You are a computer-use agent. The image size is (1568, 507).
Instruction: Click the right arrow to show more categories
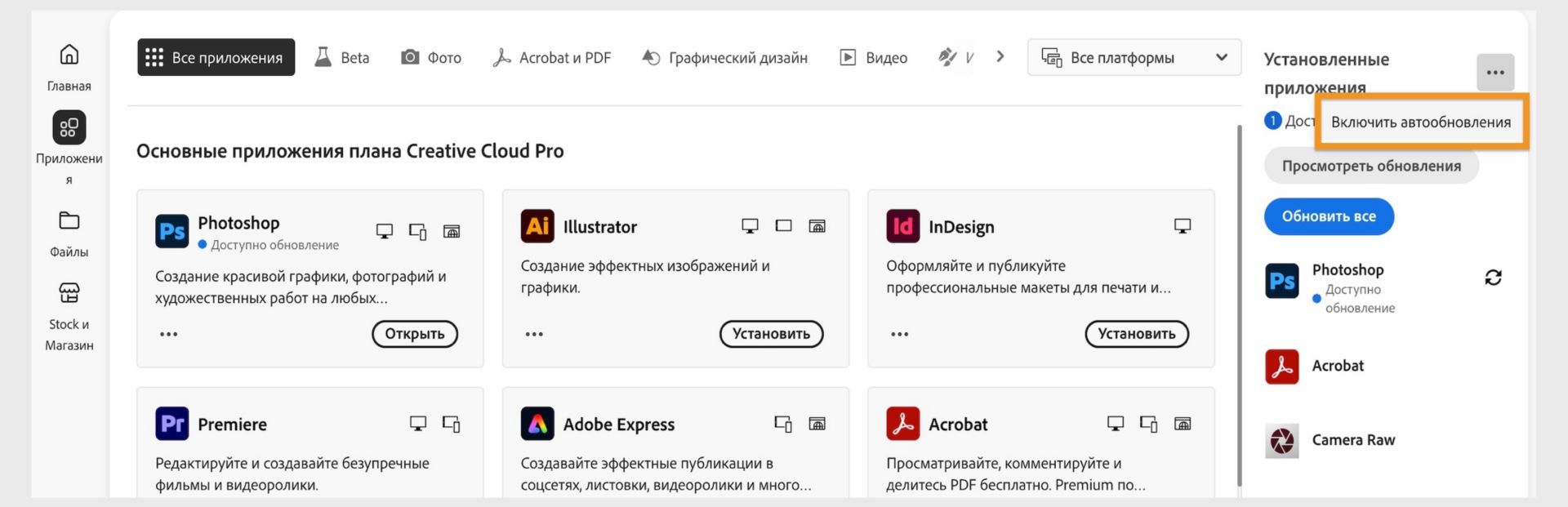point(1000,56)
